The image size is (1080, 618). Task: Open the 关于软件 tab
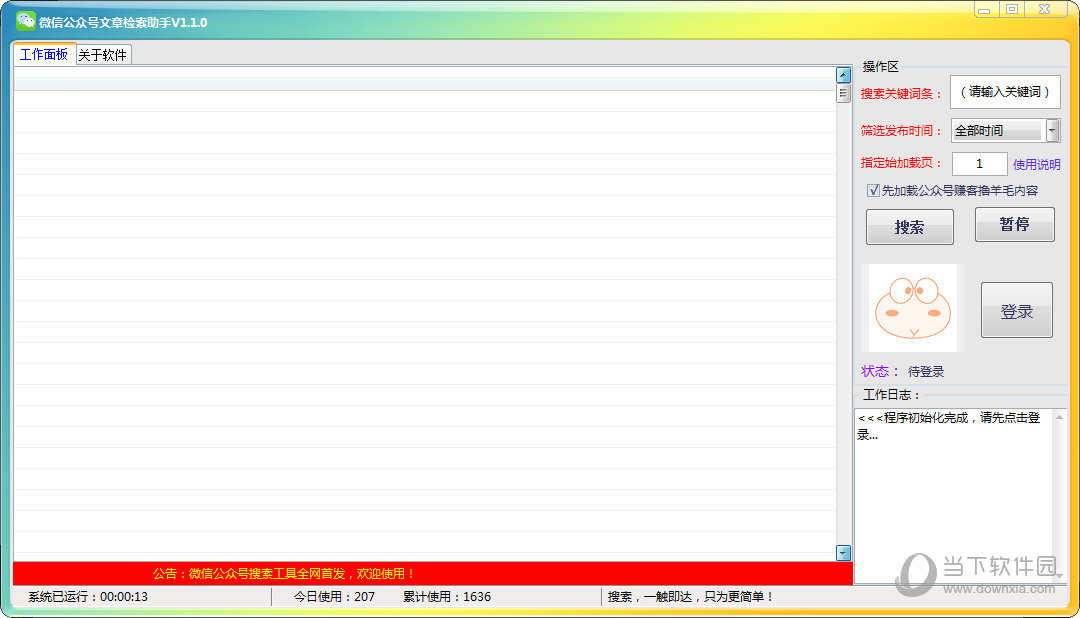tap(103, 55)
